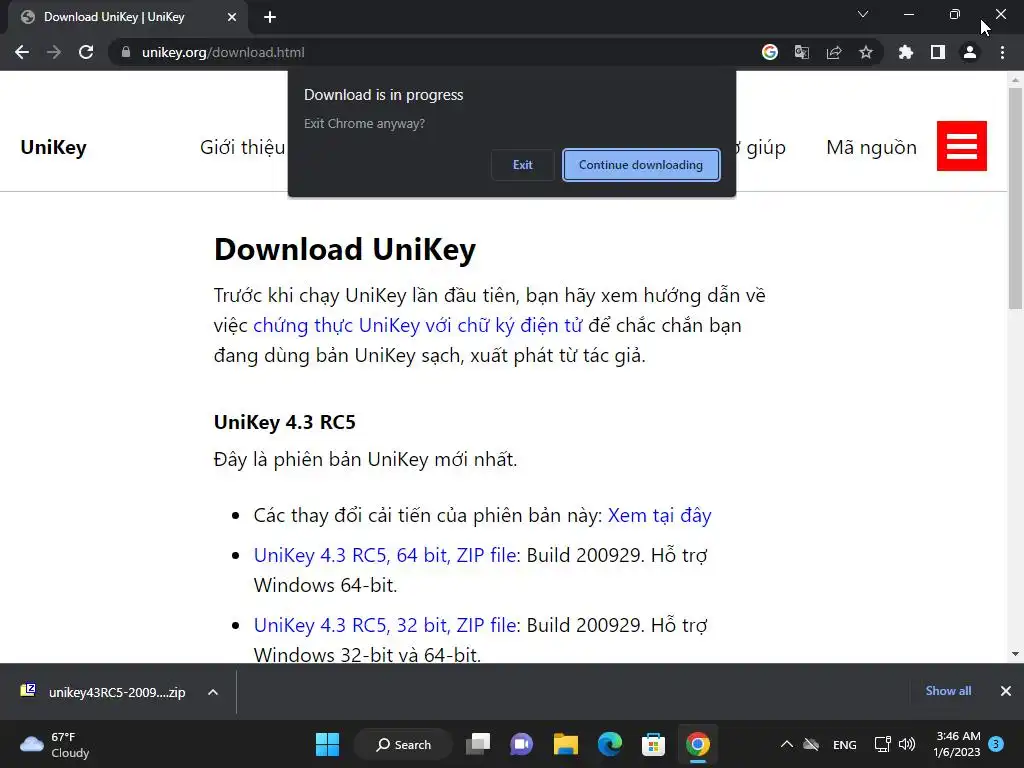Screen dimensions: 1024x768
Task: Open the network tray icon
Action: [882, 744]
